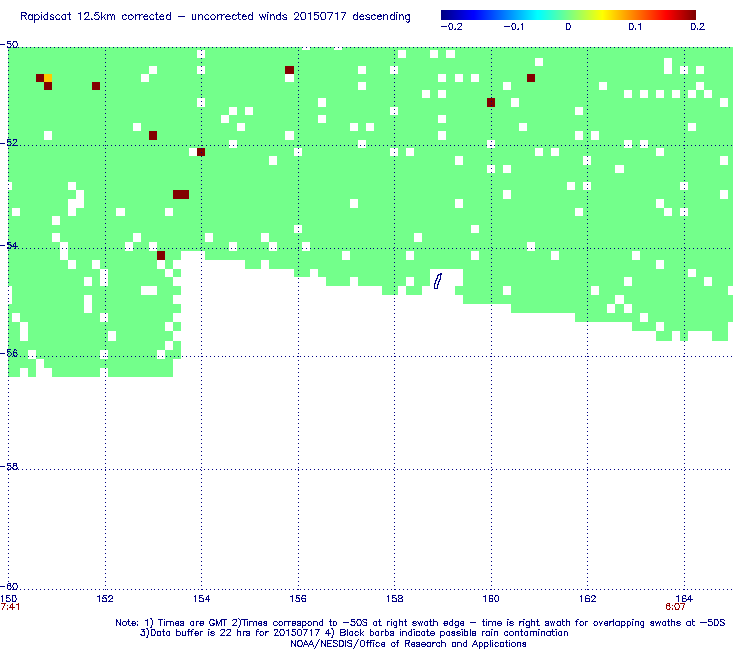Click the orange data cell near 151
This screenshot has height=650, width=740.
pos(48,78)
